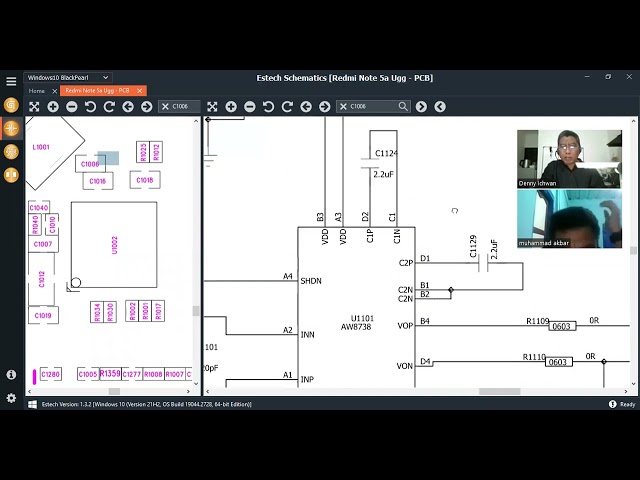Go forward in schematic navigation

[324, 107]
